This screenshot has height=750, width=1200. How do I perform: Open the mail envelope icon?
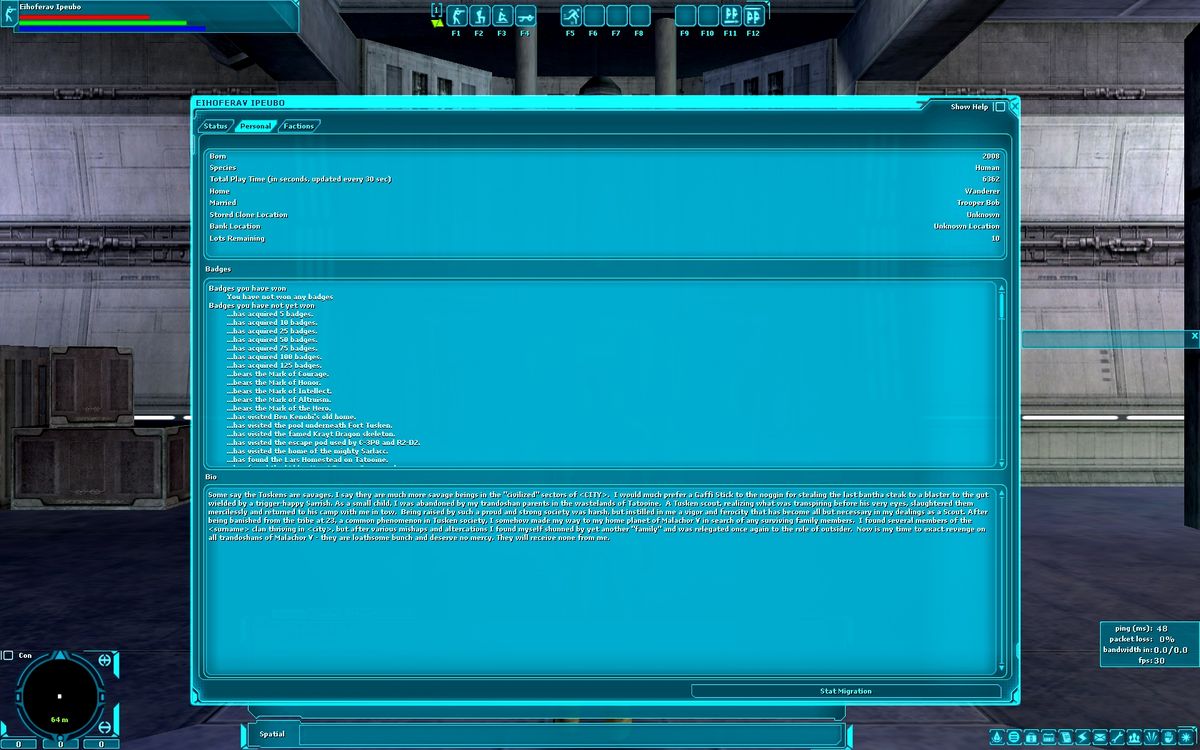[1099, 737]
